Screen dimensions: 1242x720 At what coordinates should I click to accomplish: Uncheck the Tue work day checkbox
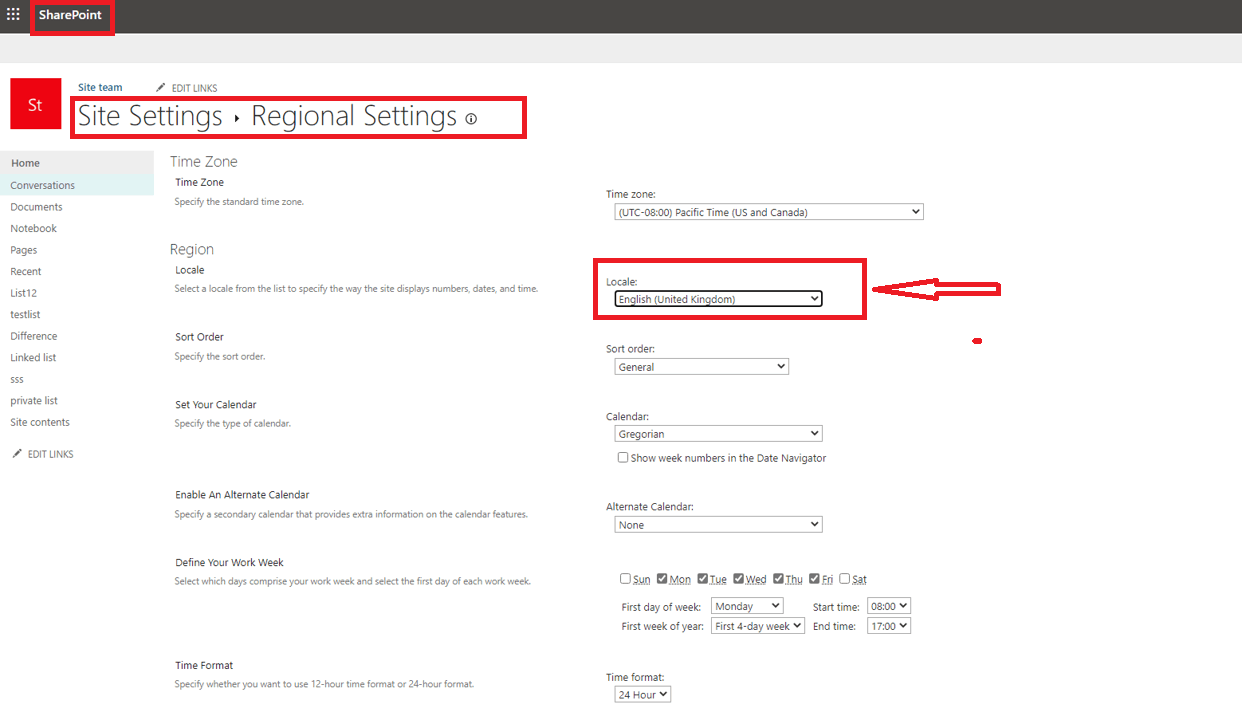(703, 578)
